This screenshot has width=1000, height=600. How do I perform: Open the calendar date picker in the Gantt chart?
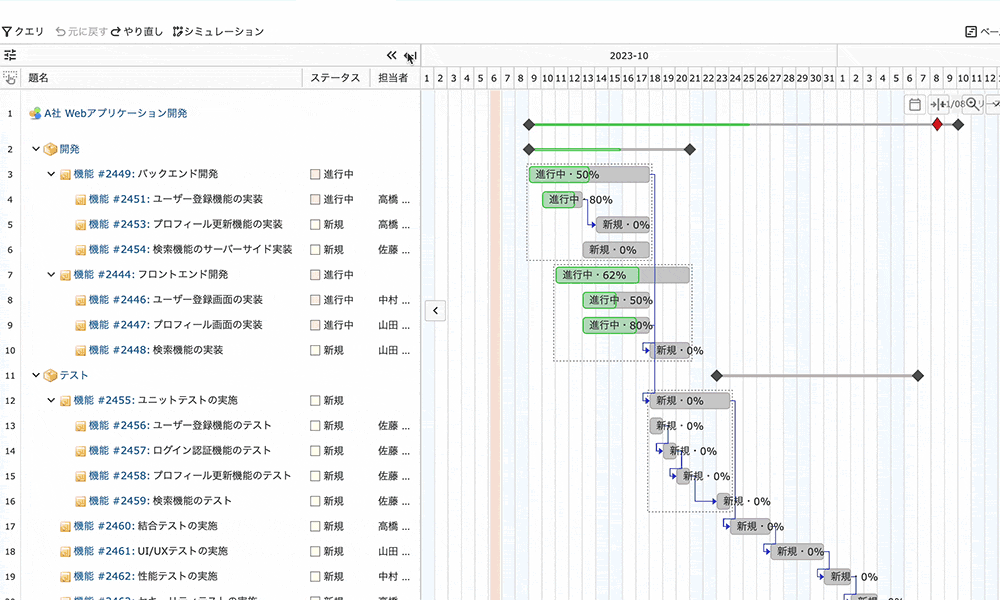point(915,105)
